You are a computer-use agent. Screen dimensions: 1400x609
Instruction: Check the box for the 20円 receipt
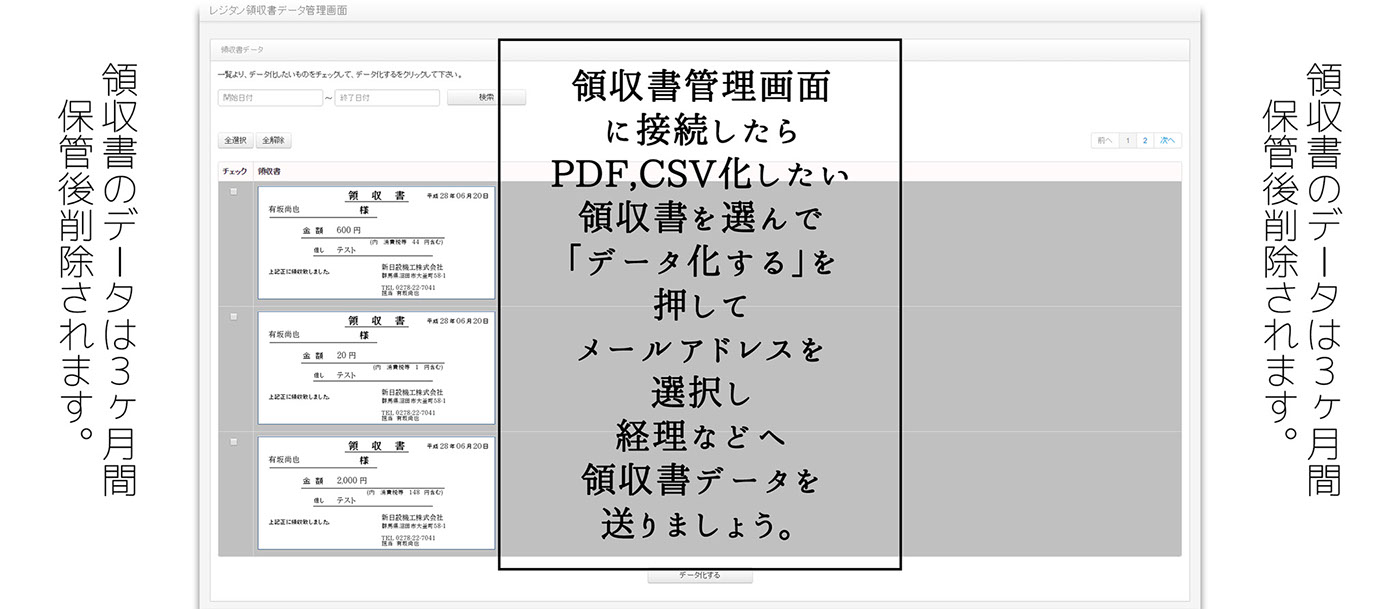point(234,317)
